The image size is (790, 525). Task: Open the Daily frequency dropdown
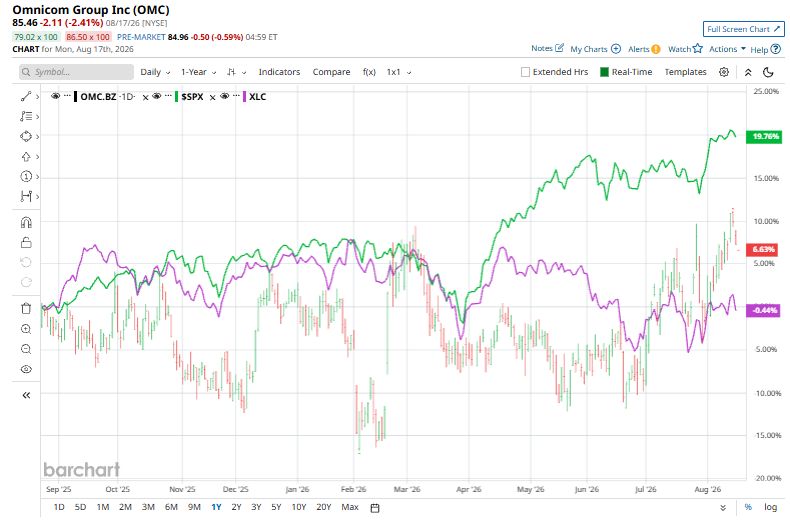pyautogui.click(x=155, y=72)
